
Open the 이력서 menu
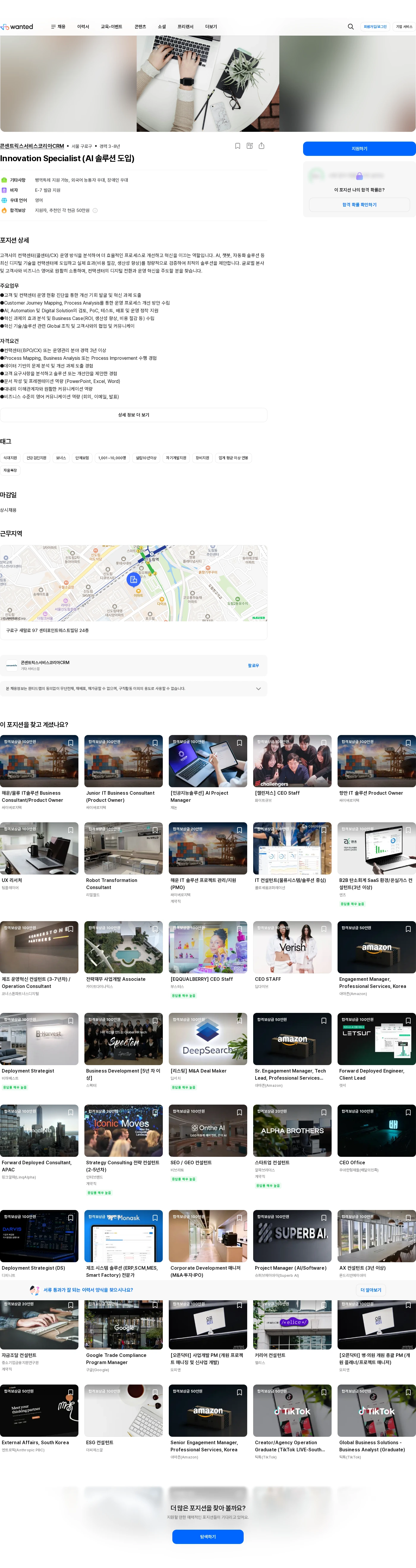pos(83,27)
